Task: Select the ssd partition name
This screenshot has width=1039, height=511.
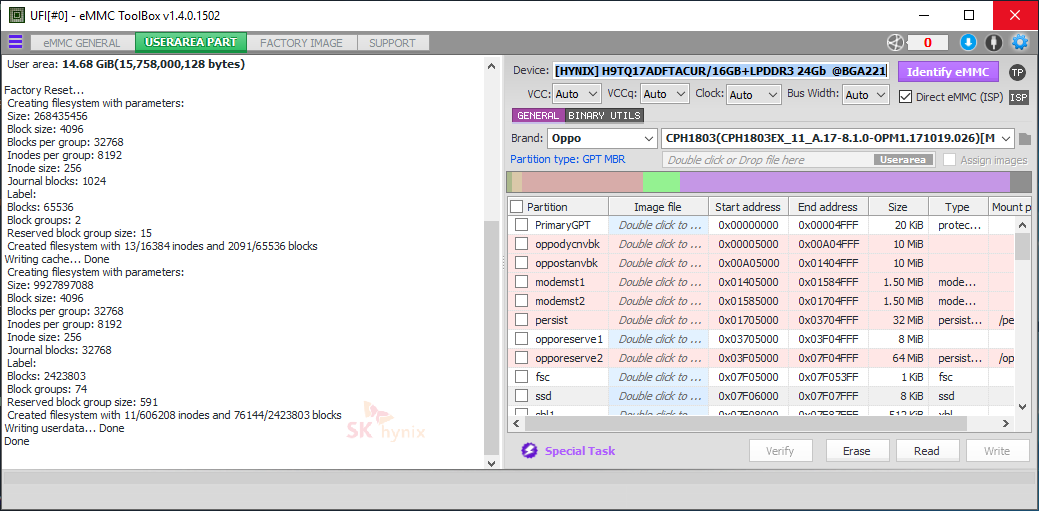Action: 543,396
